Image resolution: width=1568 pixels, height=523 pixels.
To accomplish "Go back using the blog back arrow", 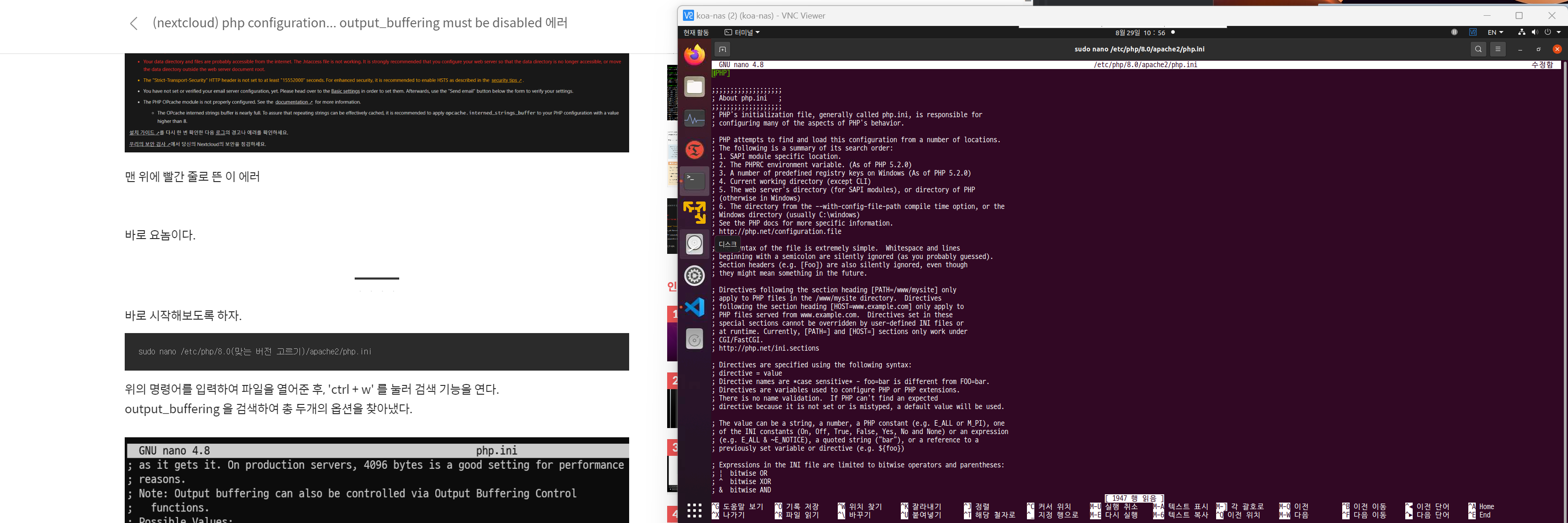I will tap(134, 24).
